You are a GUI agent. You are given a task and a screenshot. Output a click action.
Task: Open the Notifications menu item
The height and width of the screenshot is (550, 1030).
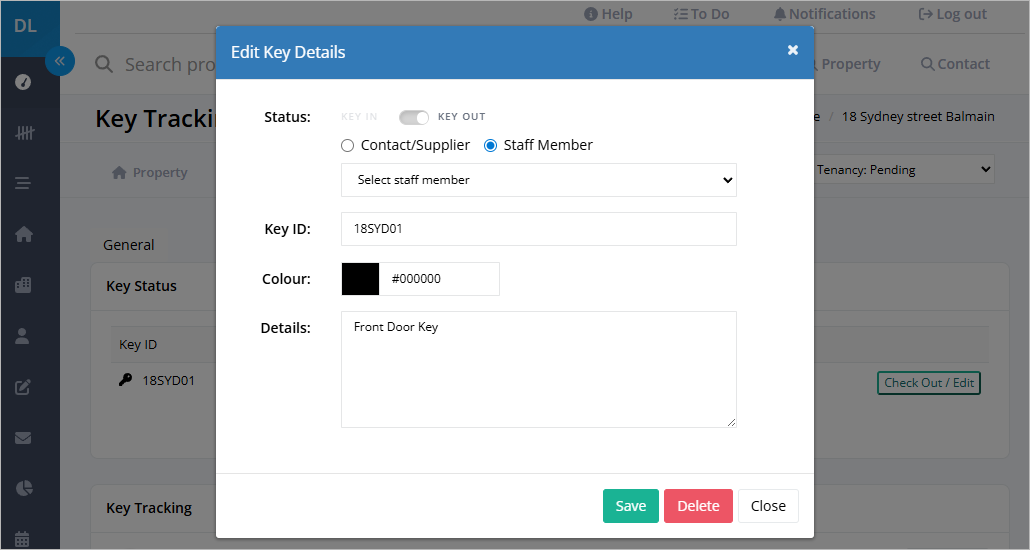[824, 14]
